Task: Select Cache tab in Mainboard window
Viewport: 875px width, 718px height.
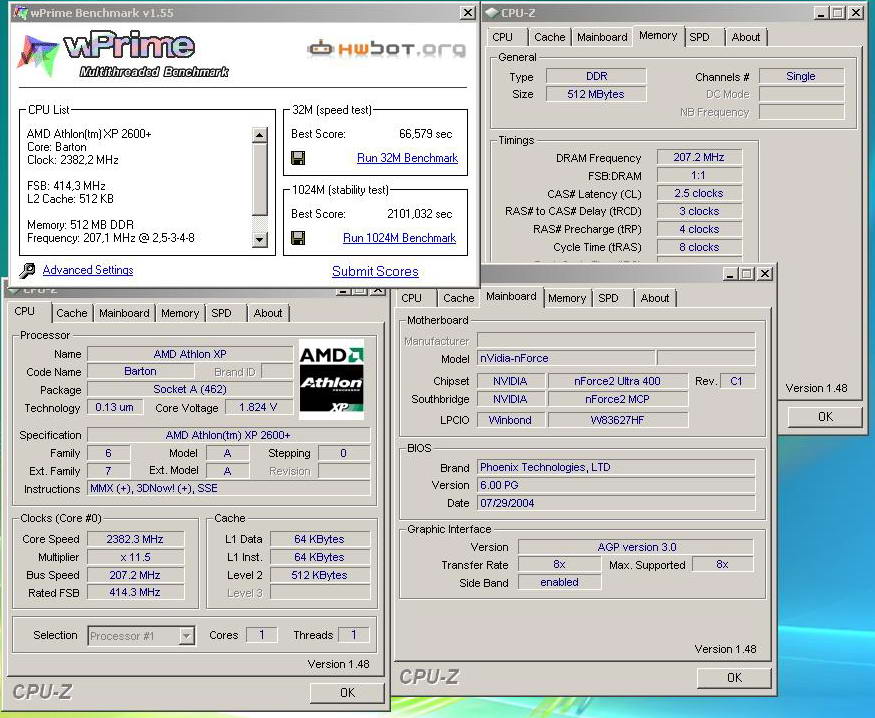Action: coord(459,298)
